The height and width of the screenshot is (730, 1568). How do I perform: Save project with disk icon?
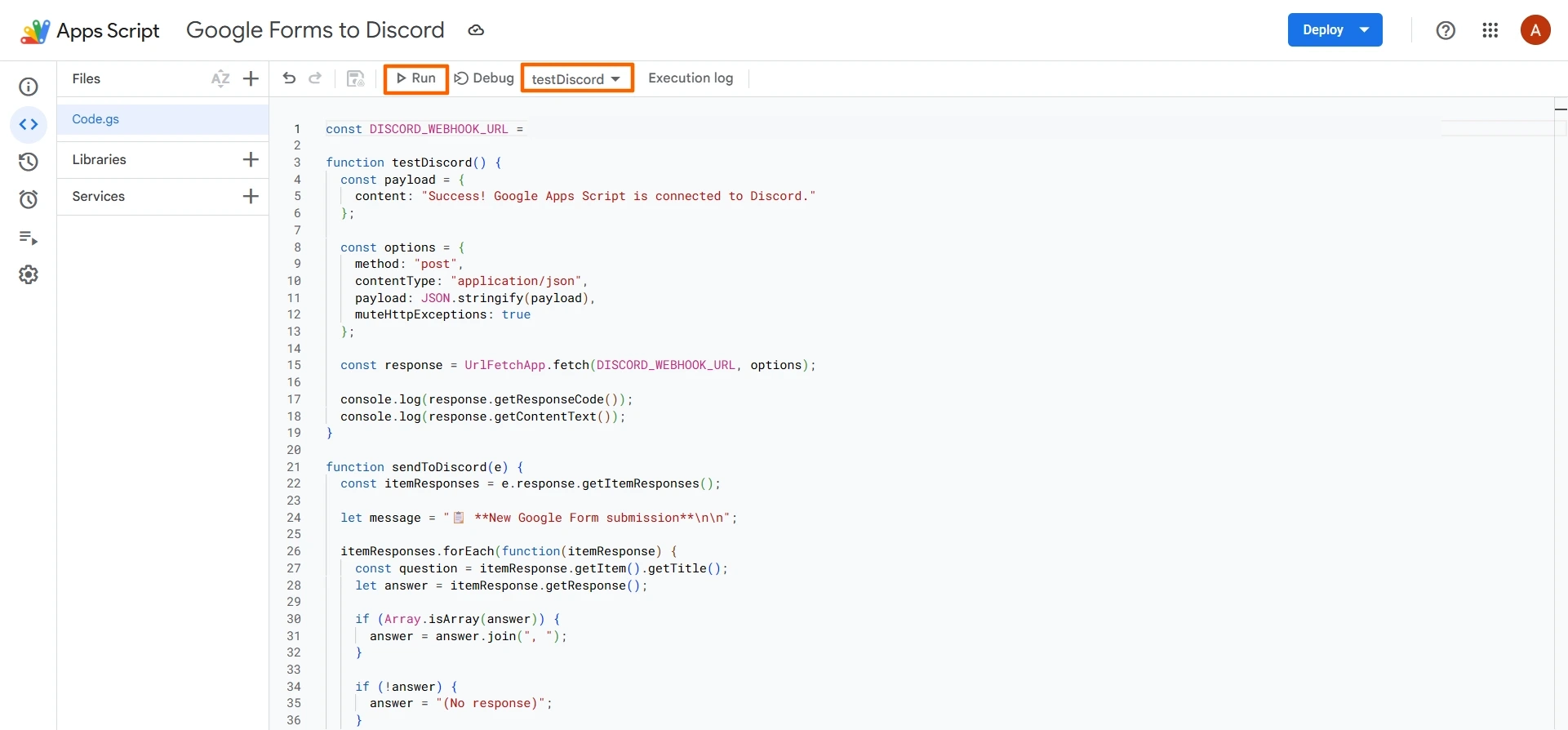click(355, 78)
